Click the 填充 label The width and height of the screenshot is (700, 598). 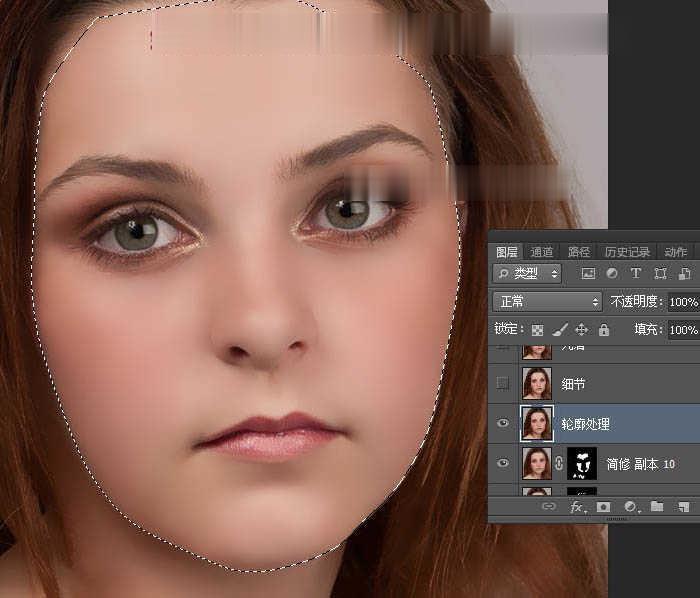coord(647,329)
